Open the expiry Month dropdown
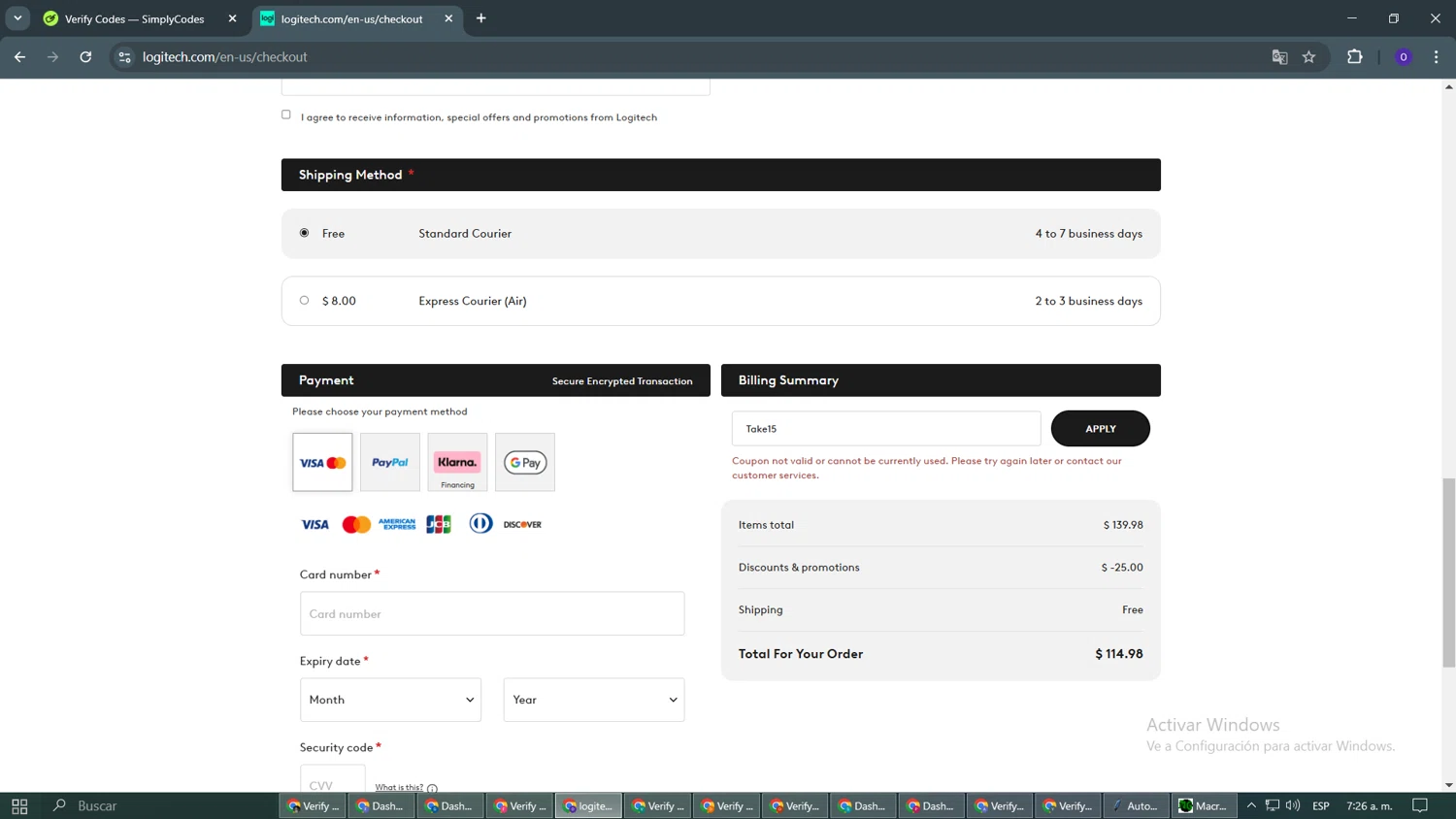This screenshot has width=1456, height=819. [x=390, y=700]
